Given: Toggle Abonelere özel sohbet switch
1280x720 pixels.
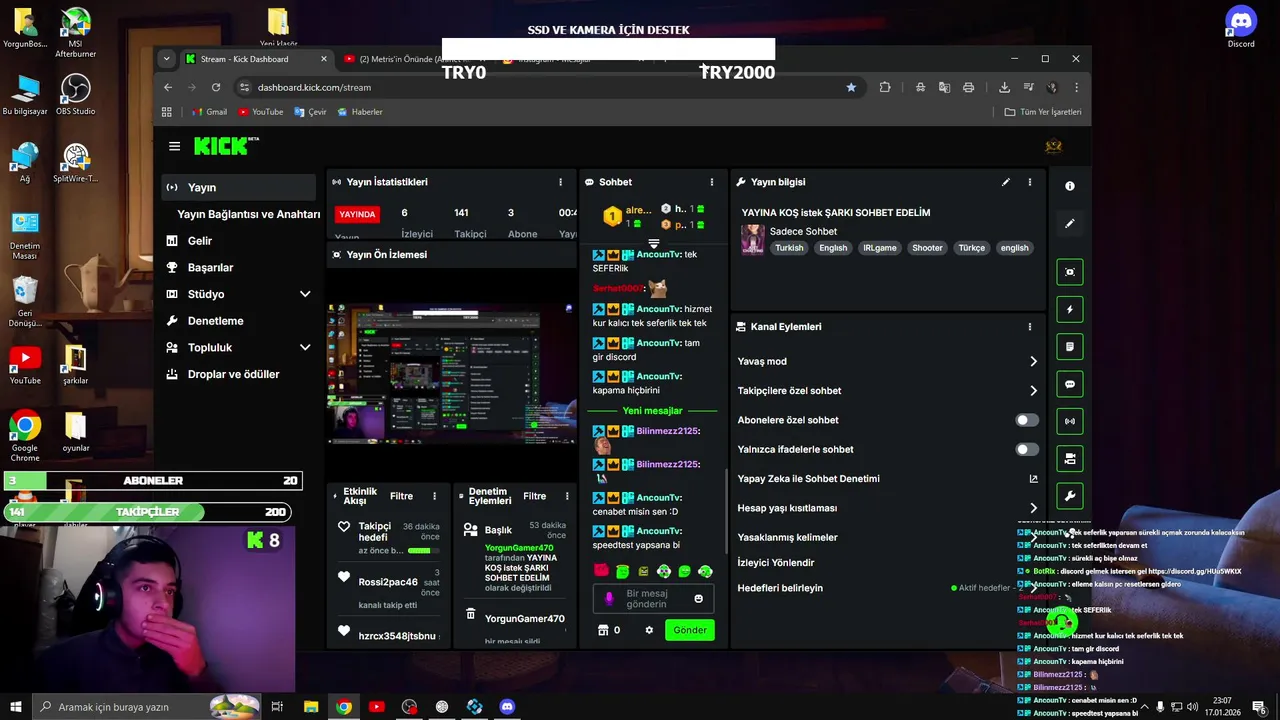Looking at the screenshot, I should pos(1027,420).
